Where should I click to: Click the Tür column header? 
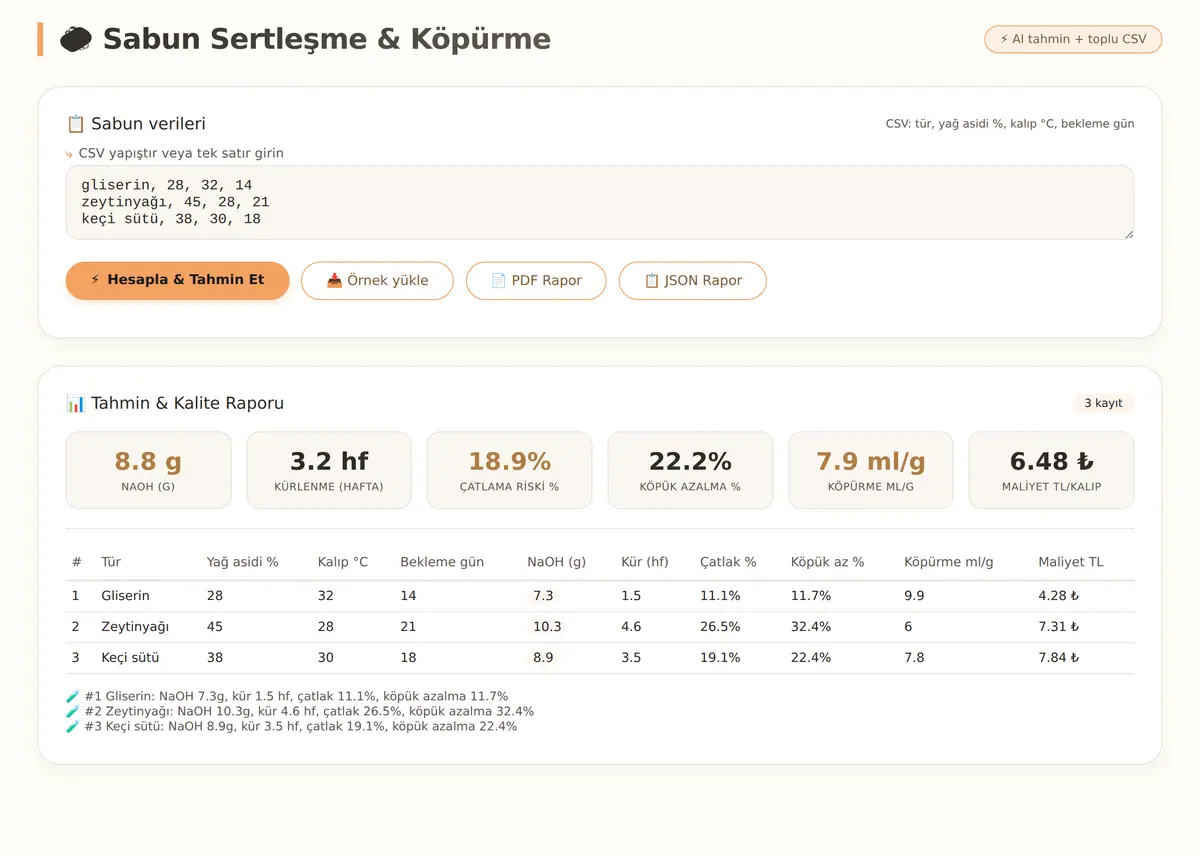click(111, 562)
